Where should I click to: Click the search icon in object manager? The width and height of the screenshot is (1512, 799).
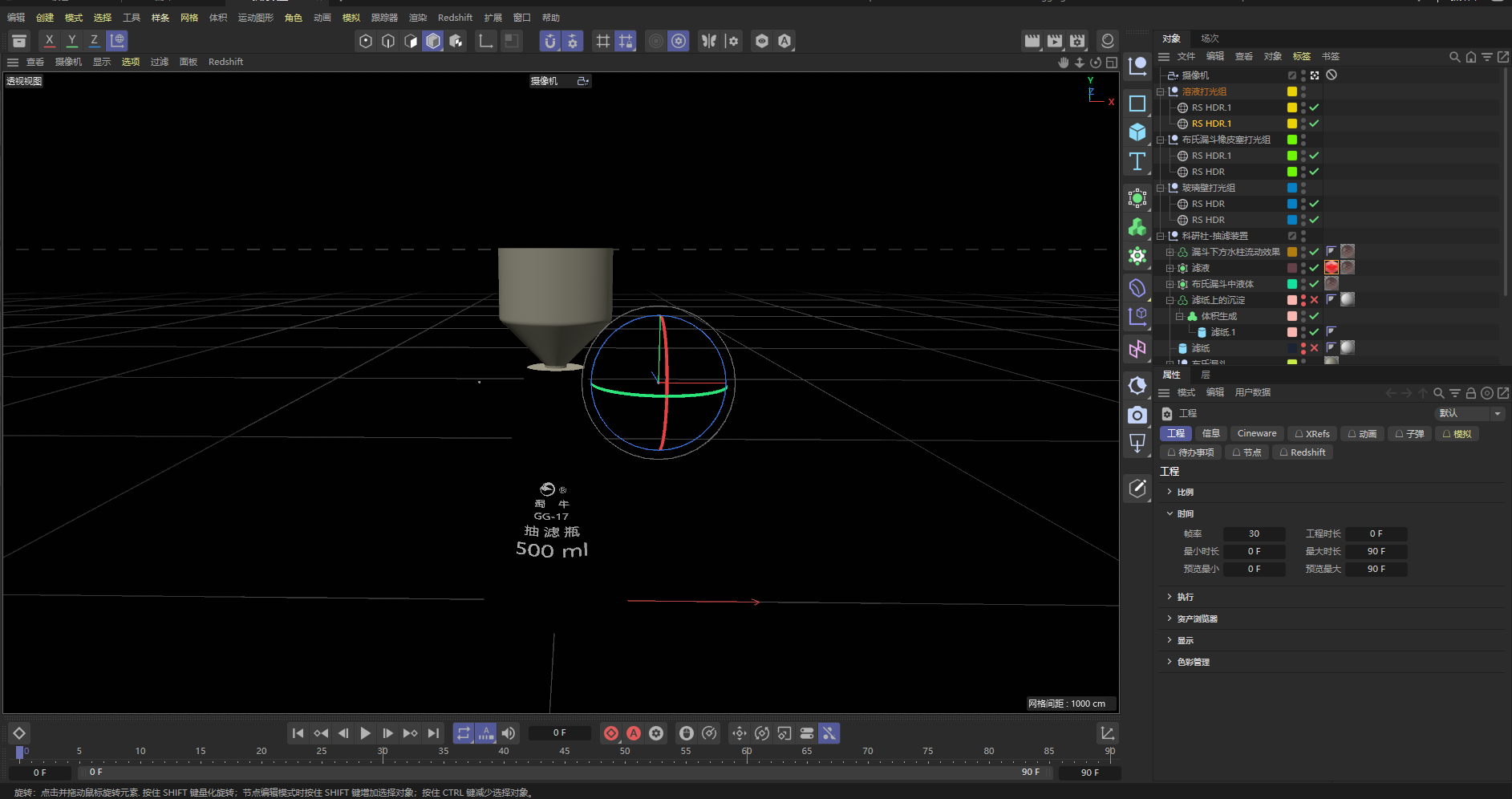(x=1454, y=57)
